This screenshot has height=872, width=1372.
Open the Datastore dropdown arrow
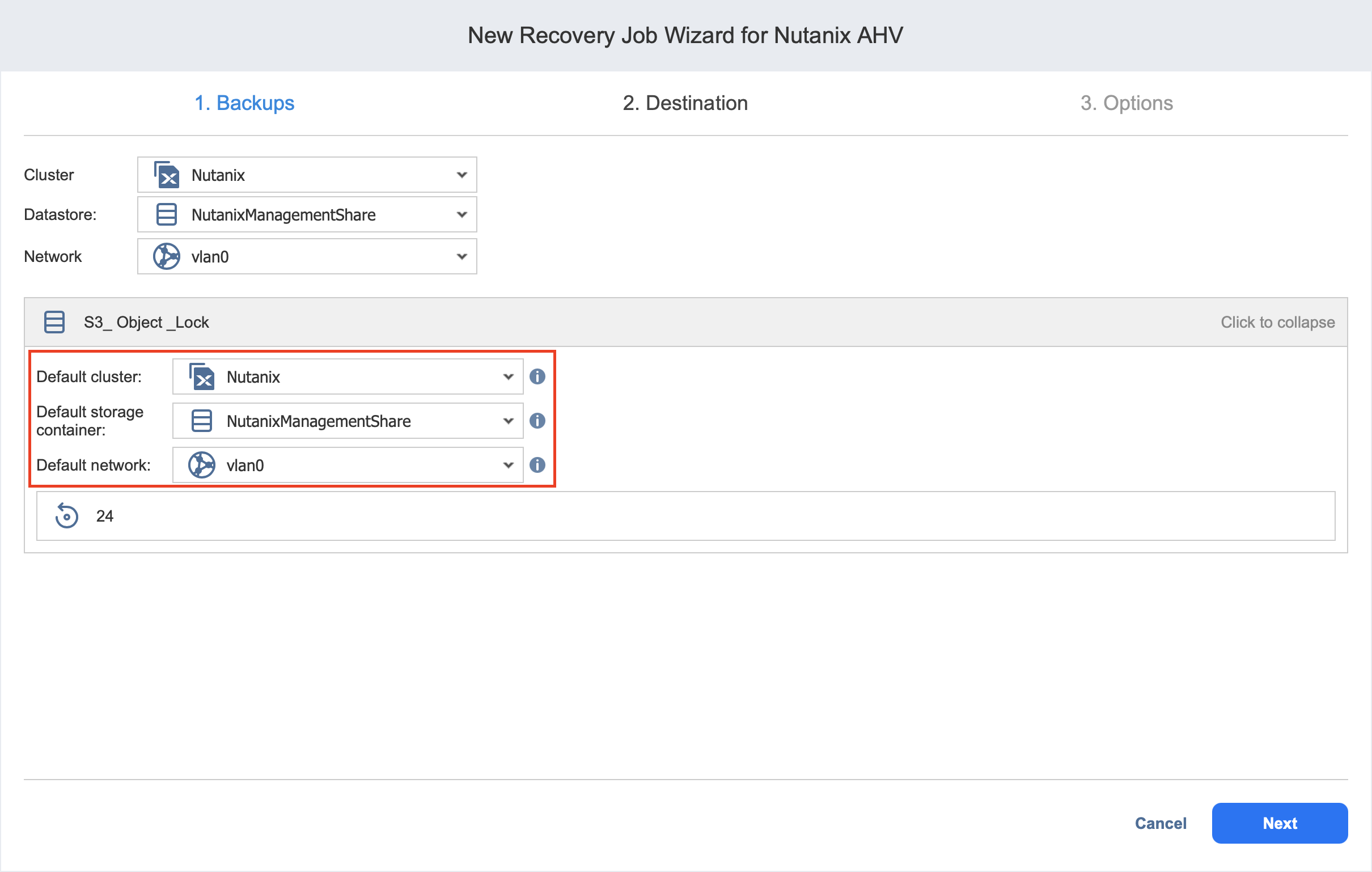coord(461,214)
